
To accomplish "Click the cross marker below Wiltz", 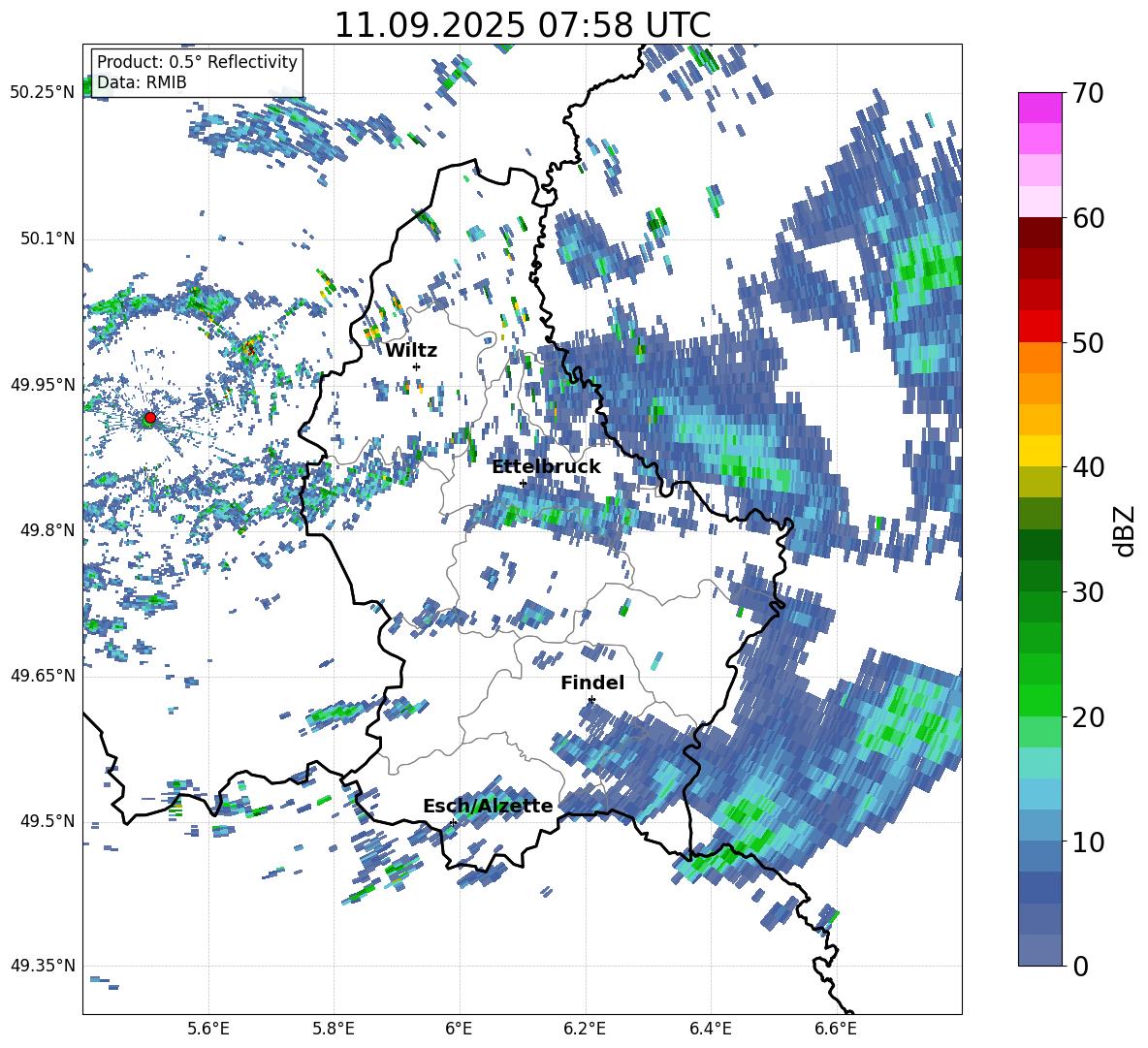I will [417, 366].
